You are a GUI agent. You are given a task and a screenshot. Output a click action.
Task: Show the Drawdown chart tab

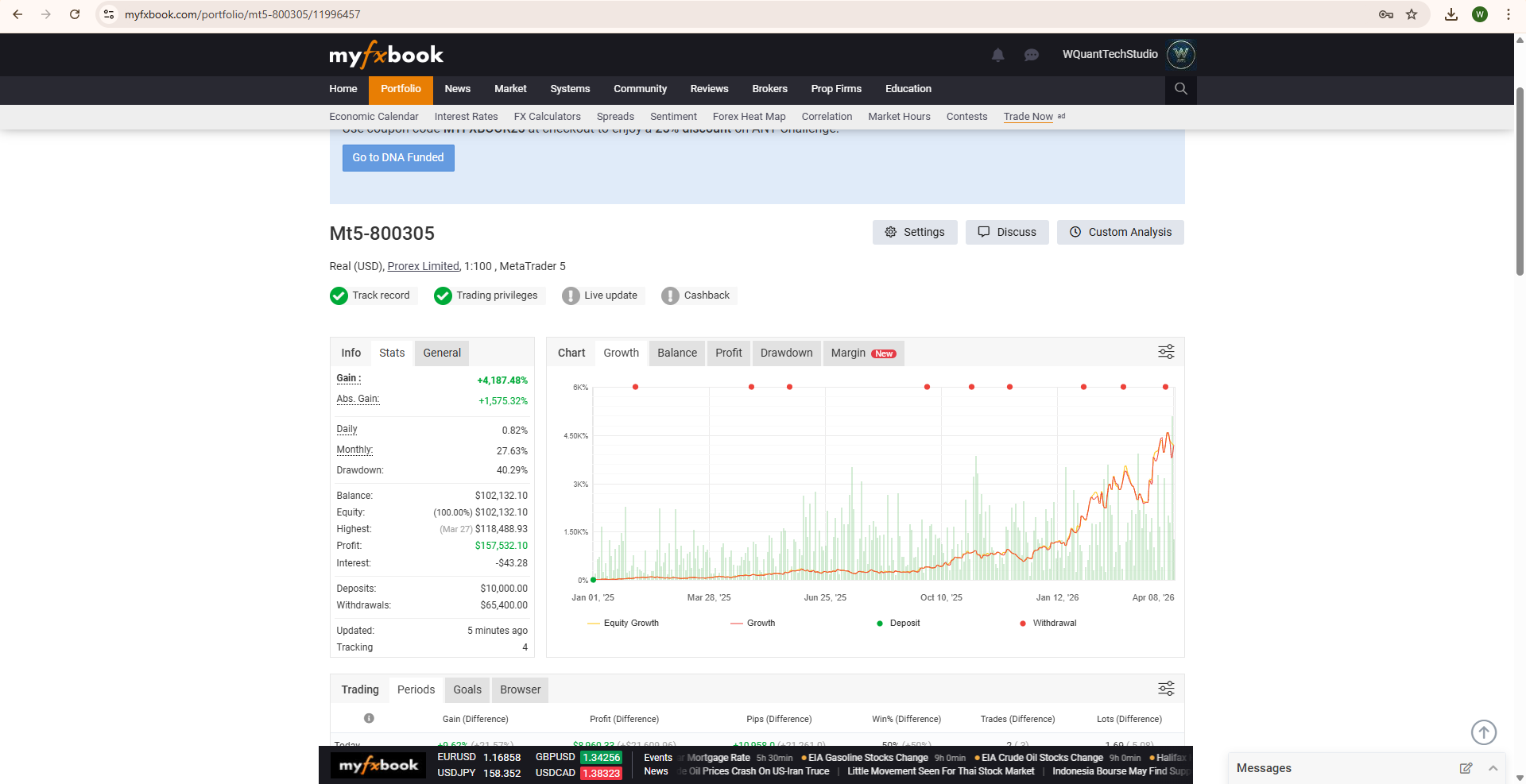click(787, 353)
